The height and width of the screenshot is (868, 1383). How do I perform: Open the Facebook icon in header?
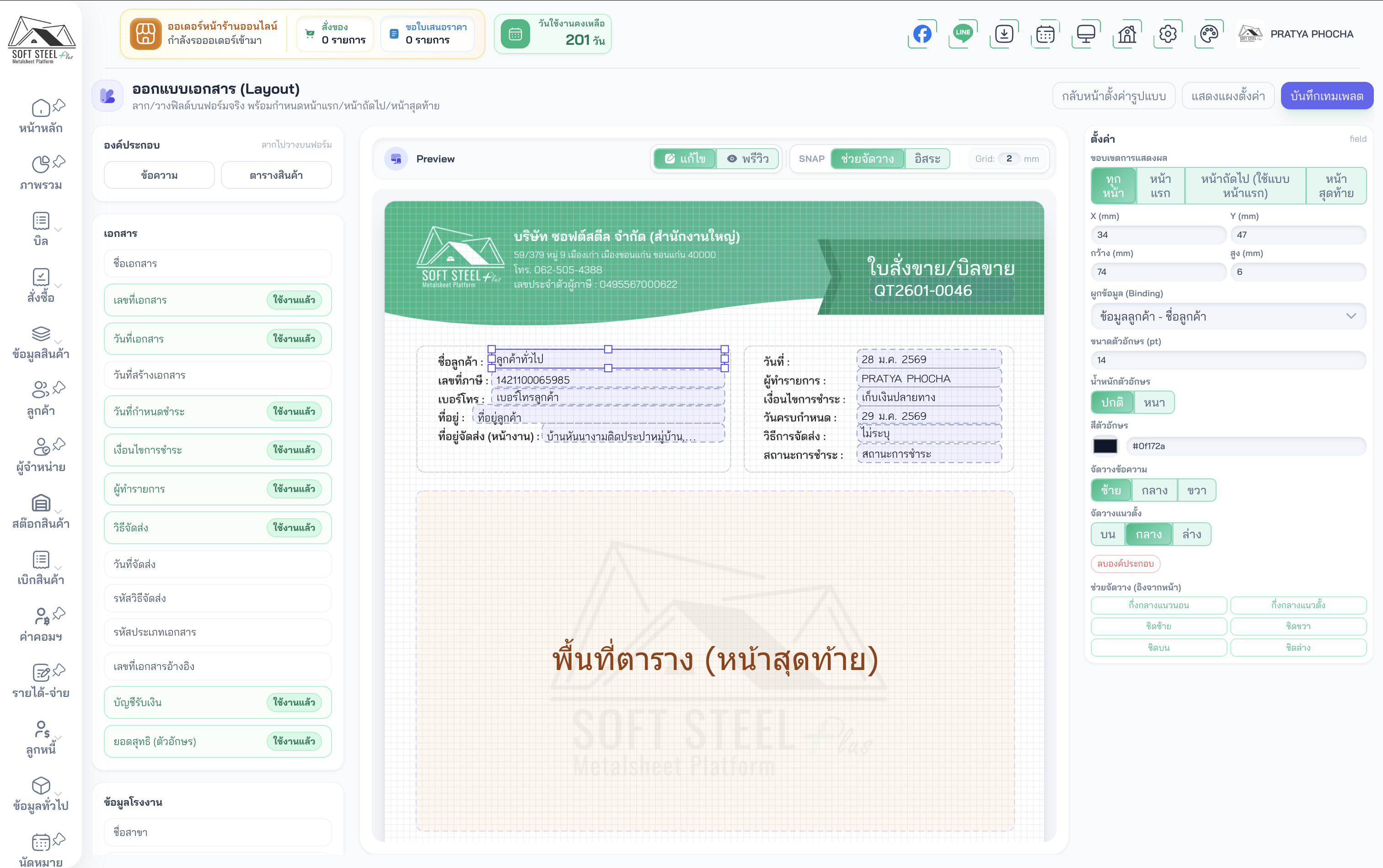coord(922,34)
